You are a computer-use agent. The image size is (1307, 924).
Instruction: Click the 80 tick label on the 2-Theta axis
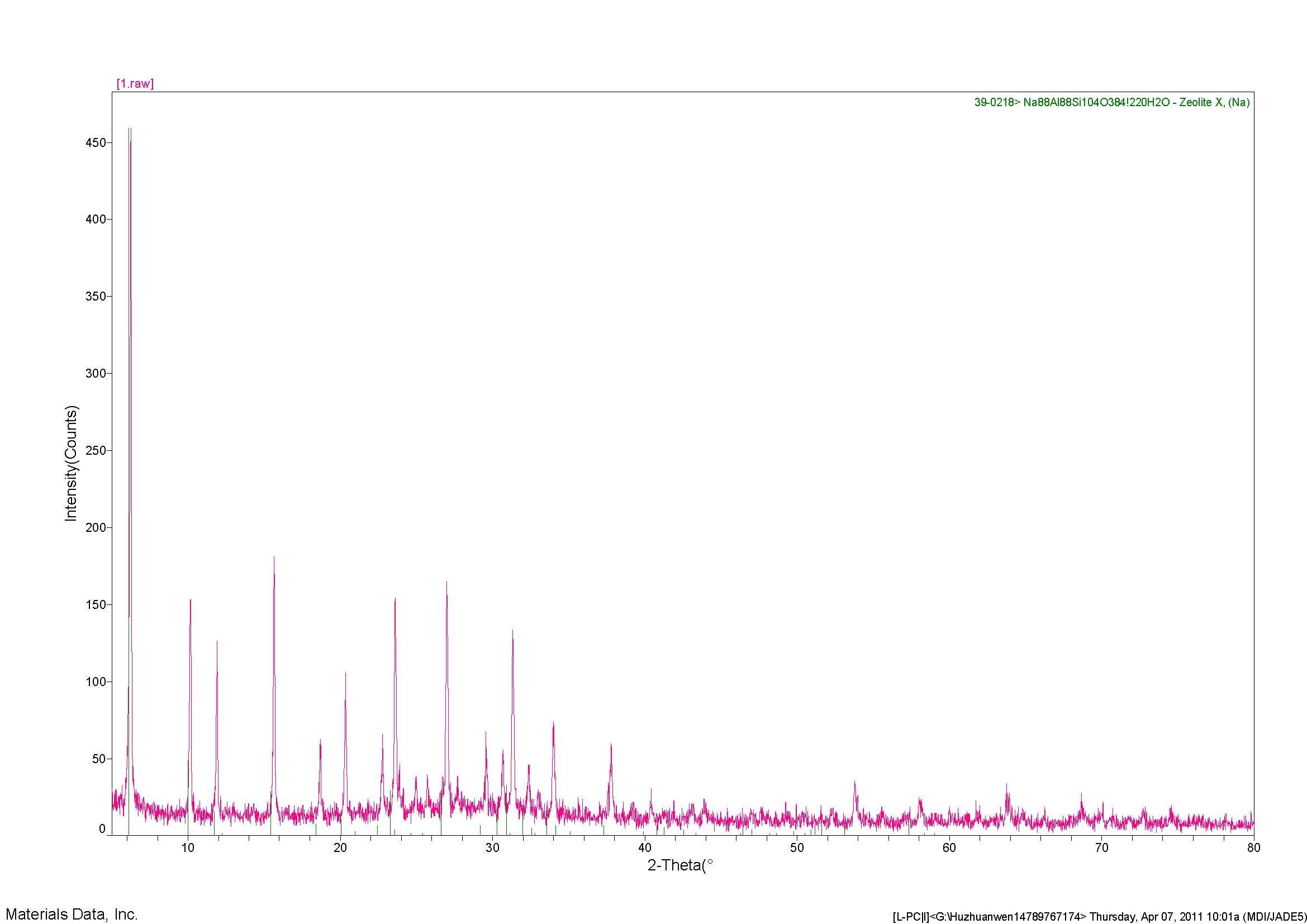[x=1253, y=848]
